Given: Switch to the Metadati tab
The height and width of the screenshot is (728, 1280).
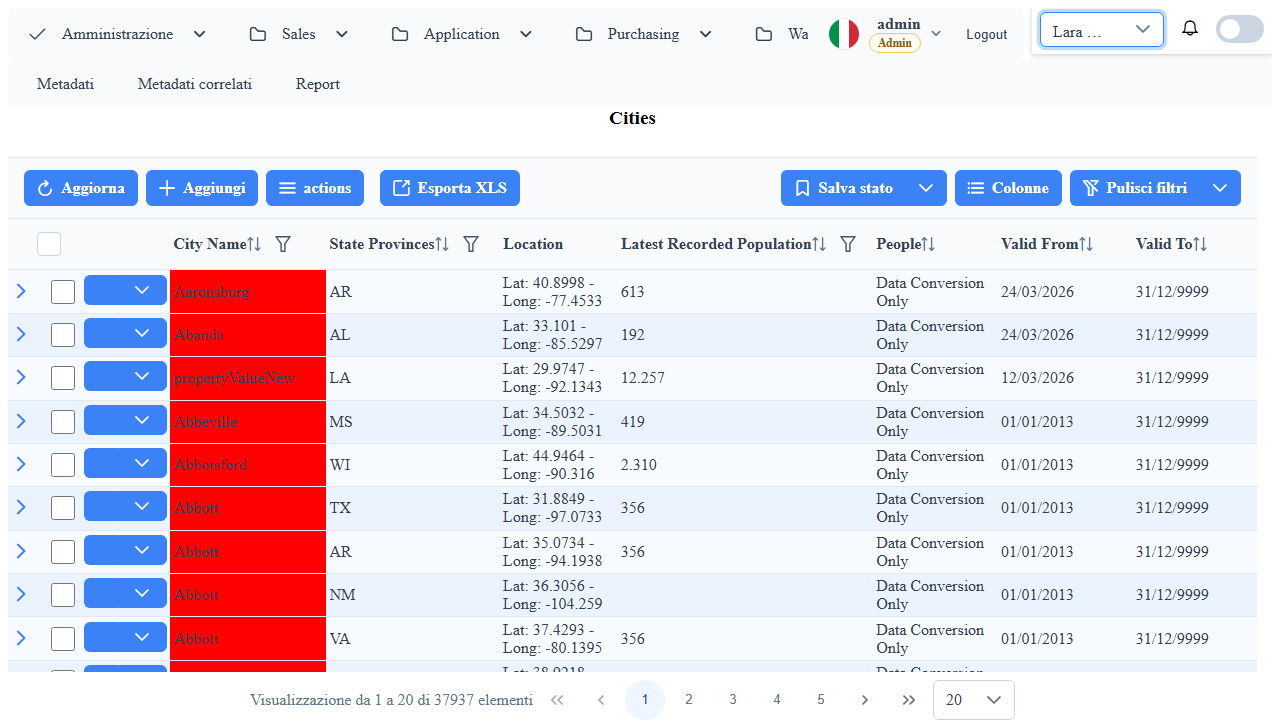Looking at the screenshot, I should tap(65, 84).
